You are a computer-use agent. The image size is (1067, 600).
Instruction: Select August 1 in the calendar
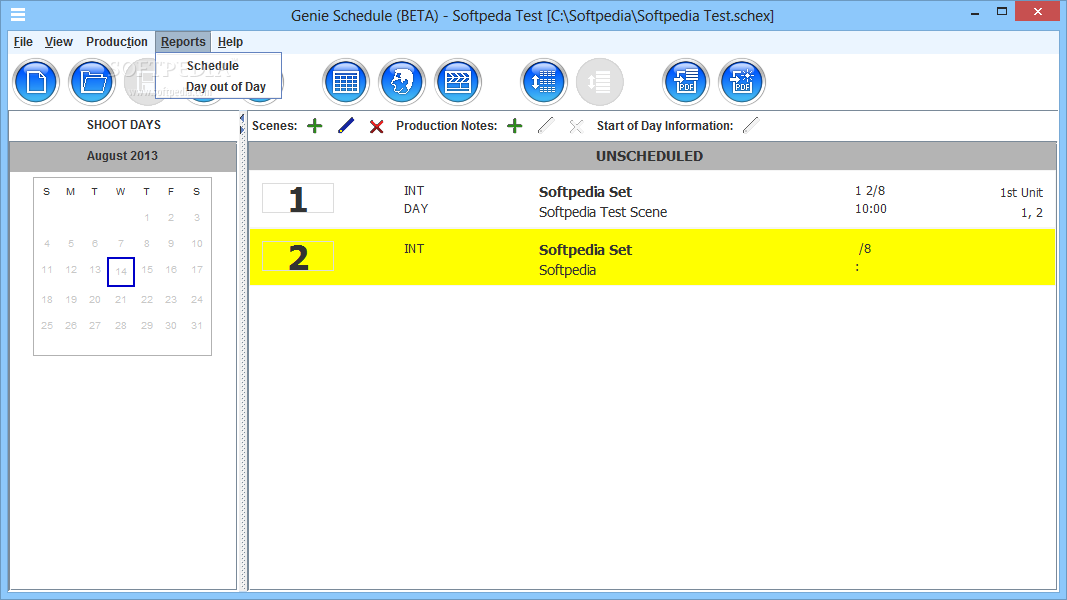(x=146, y=218)
